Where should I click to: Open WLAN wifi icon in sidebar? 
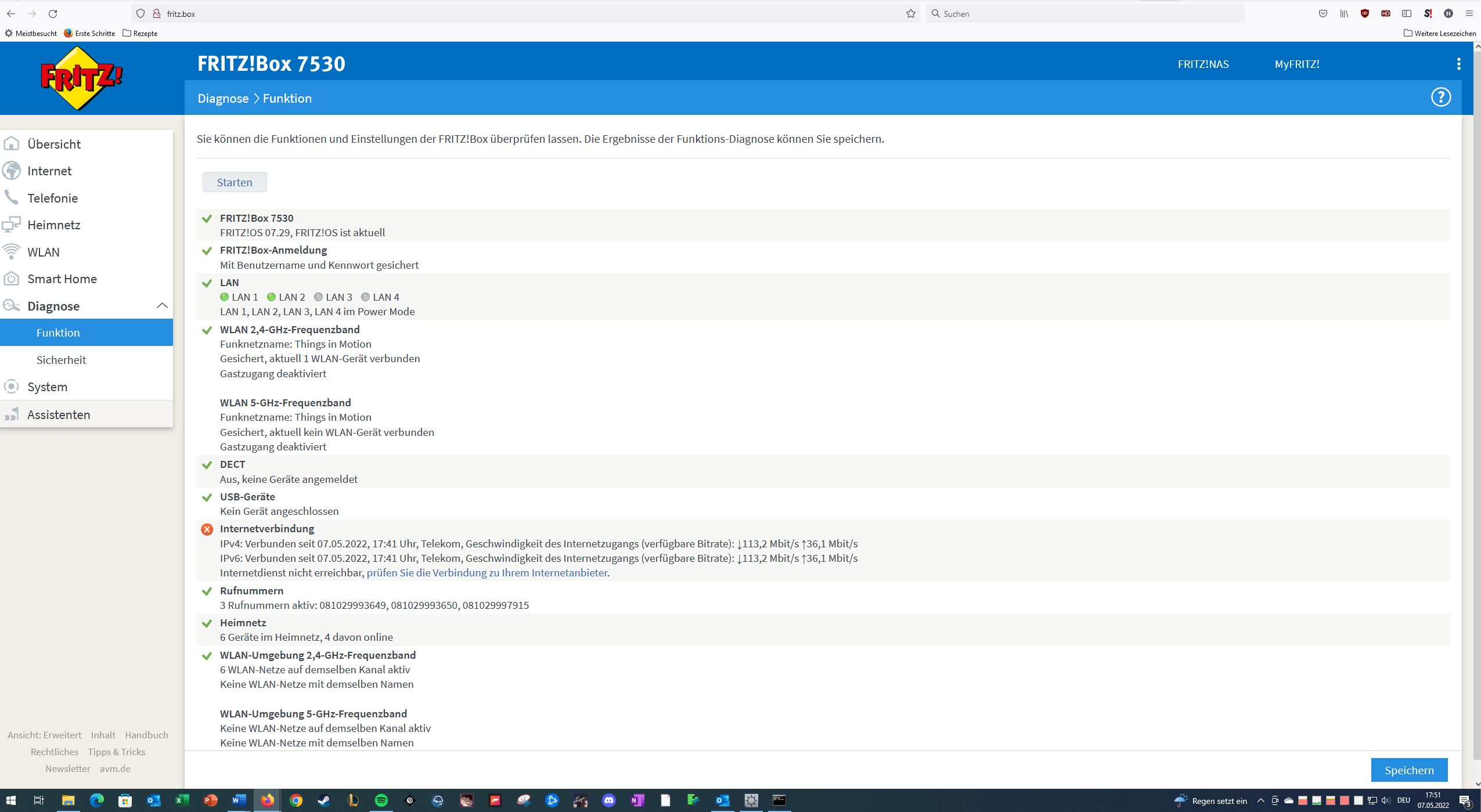12,252
